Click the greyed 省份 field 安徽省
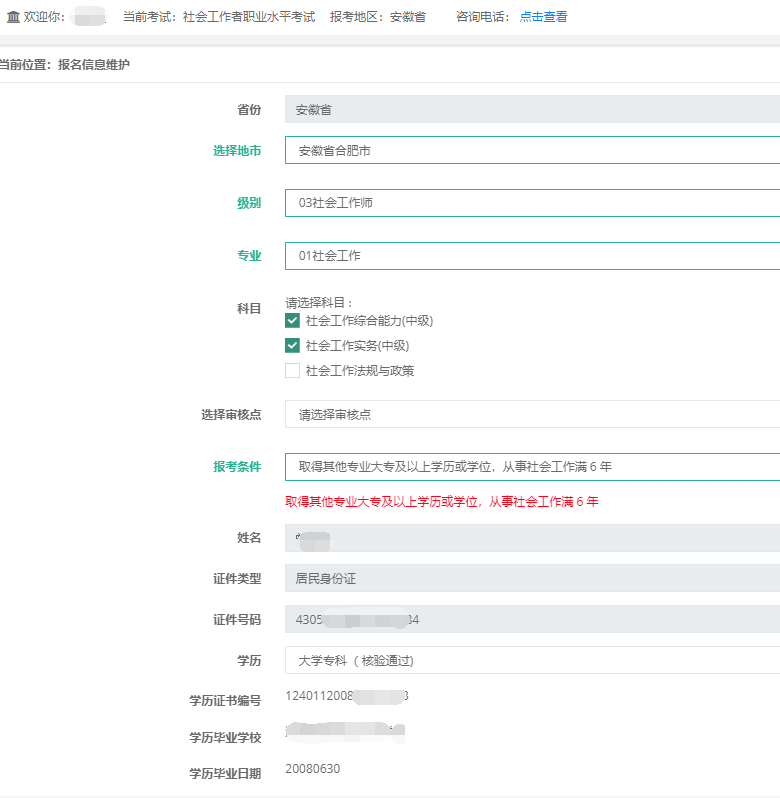 (532, 109)
